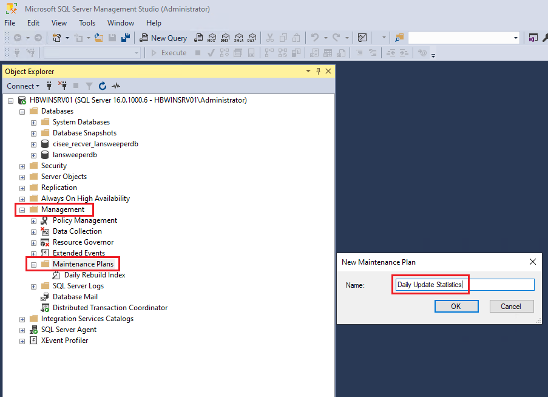548x398 pixels.
Task: Click the Connect Object Explorer plug icon
Action: click(x=49, y=86)
